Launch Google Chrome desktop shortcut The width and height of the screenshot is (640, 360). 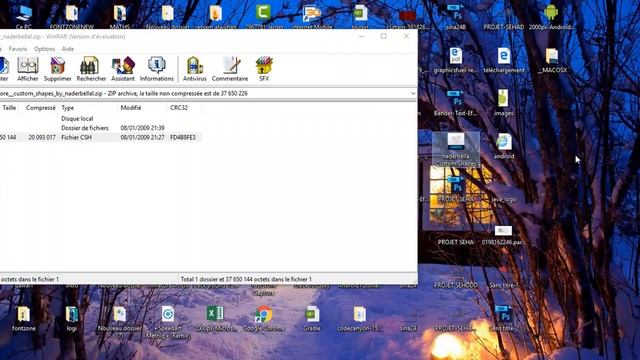(x=264, y=318)
